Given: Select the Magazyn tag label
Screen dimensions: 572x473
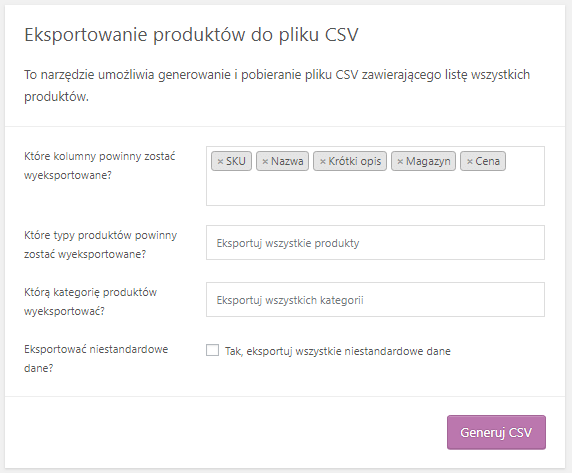Looking at the screenshot, I should tap(428, 161).
